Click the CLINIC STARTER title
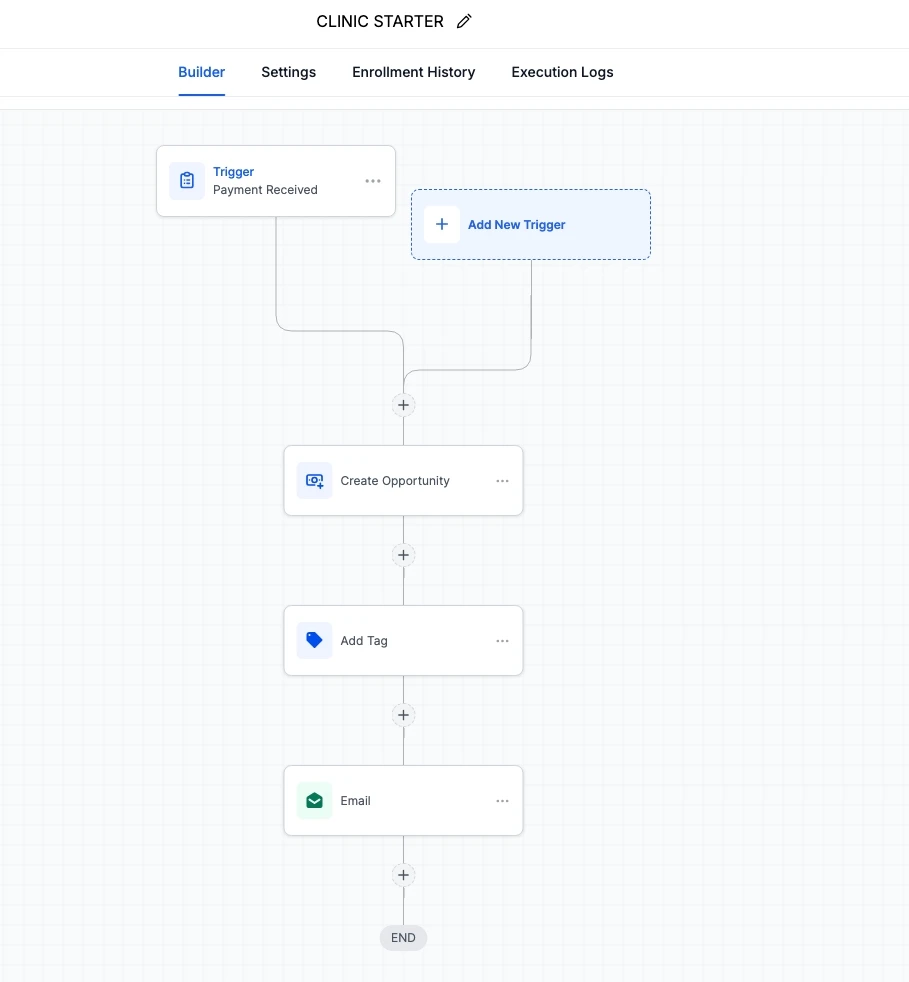Viewport: 909px width, 982px height. pos(380,21)
